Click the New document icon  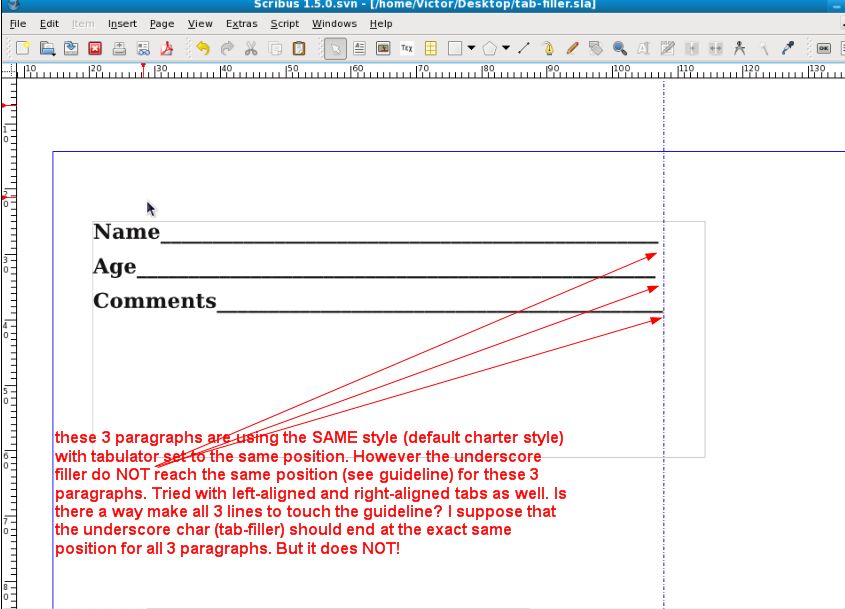[x=22, y=47]
